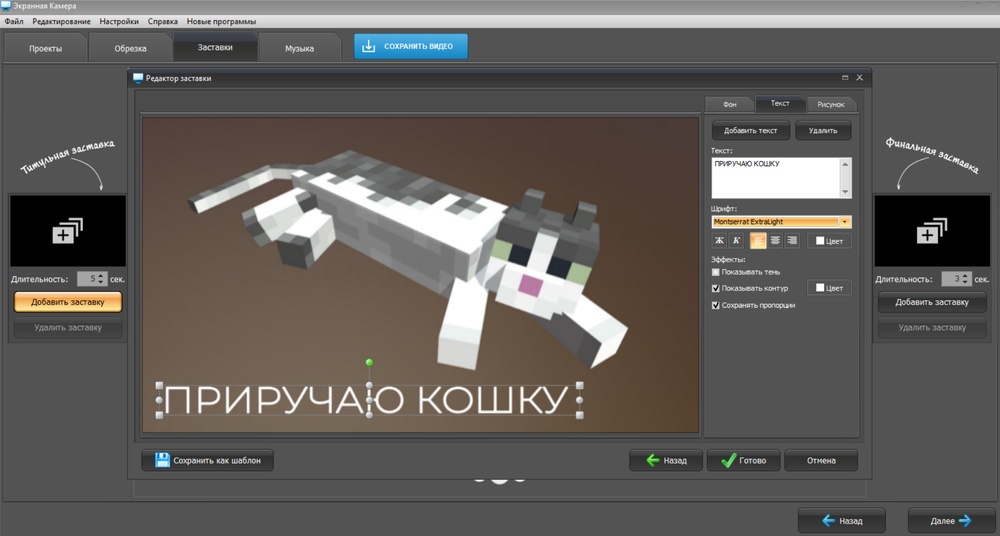The width and height of the screenshot is (1000, 536).
Task: Align text to the left
Action: tap(758, 241)
